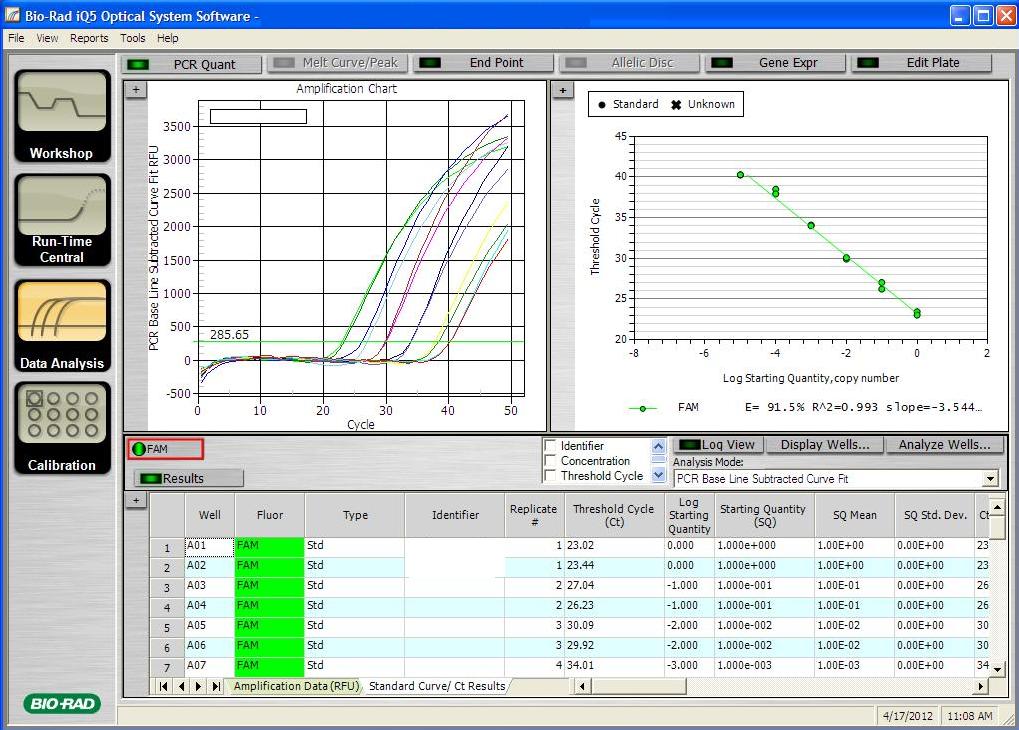This screenshot has width=1019, height=730.
Task: Switch to the Gene Expr tab
Action: (775, 62)
